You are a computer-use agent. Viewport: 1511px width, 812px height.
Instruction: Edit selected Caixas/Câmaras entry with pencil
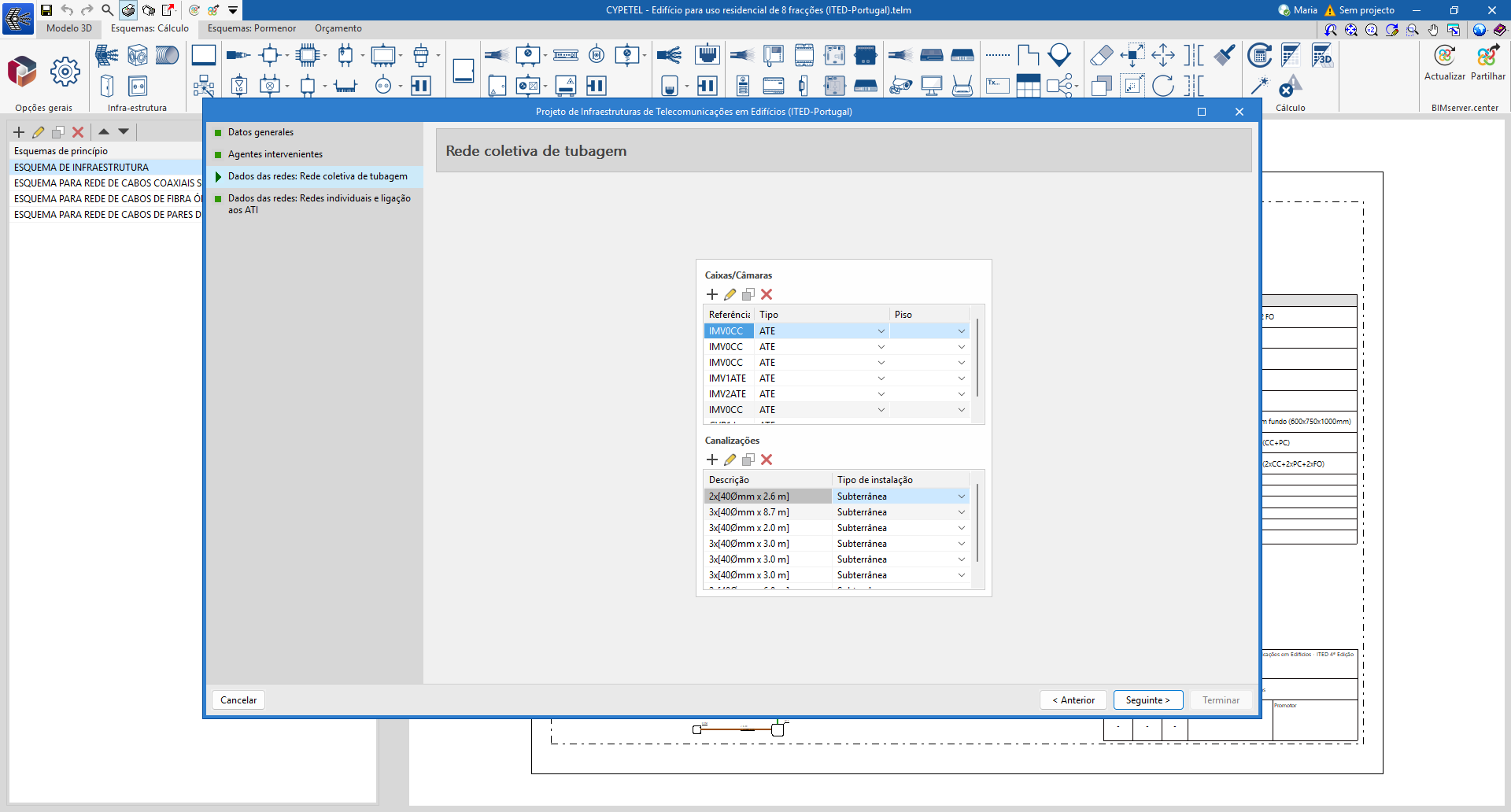tap(730, 294)
